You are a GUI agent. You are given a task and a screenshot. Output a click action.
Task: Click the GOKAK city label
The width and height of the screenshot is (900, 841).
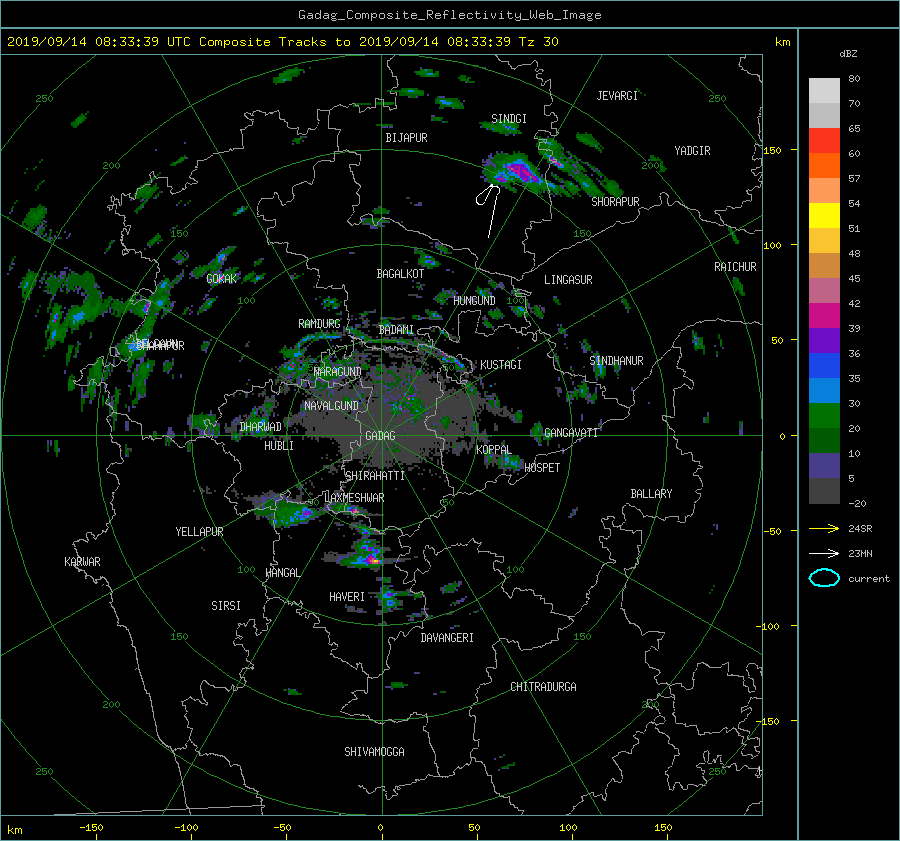(222, 278)
